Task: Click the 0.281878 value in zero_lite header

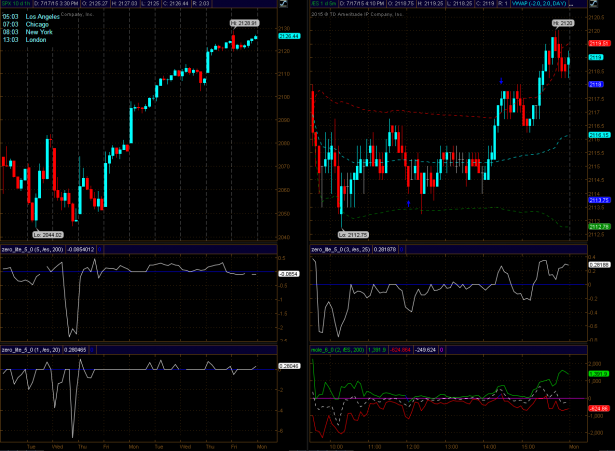Action: tap(385, 249)
